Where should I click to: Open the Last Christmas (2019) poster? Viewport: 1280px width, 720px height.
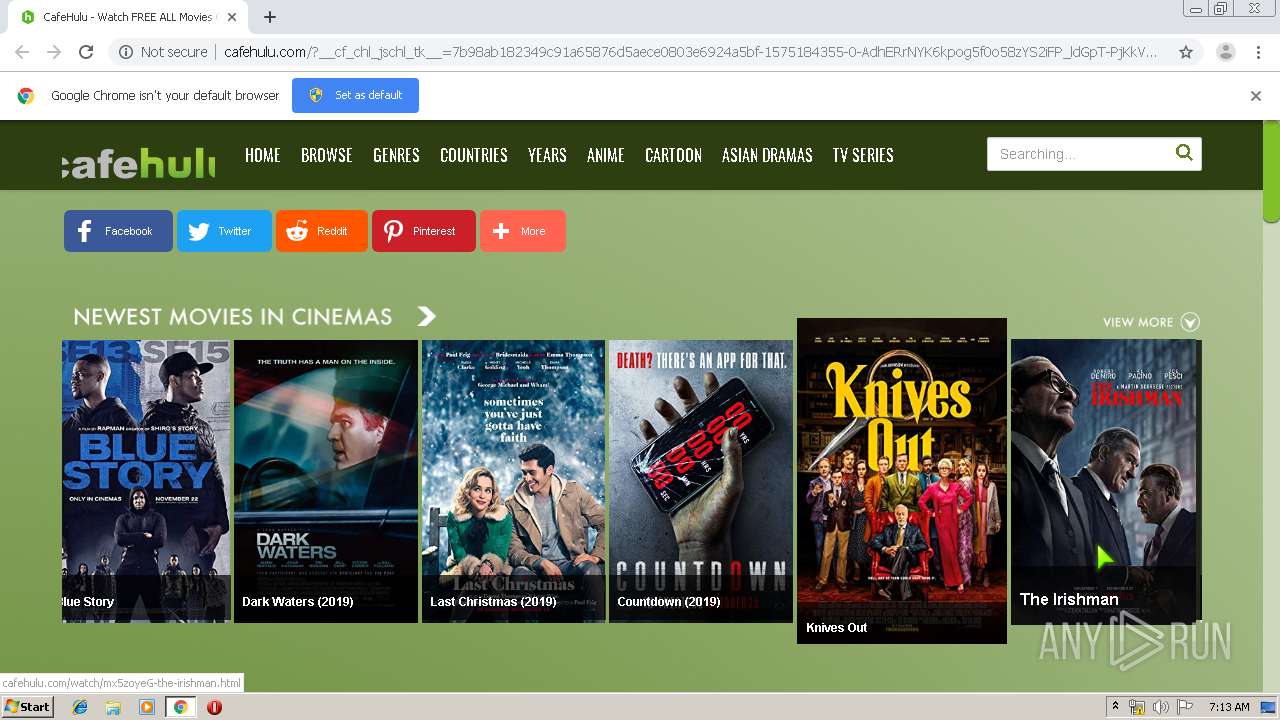tap(513, 481)
